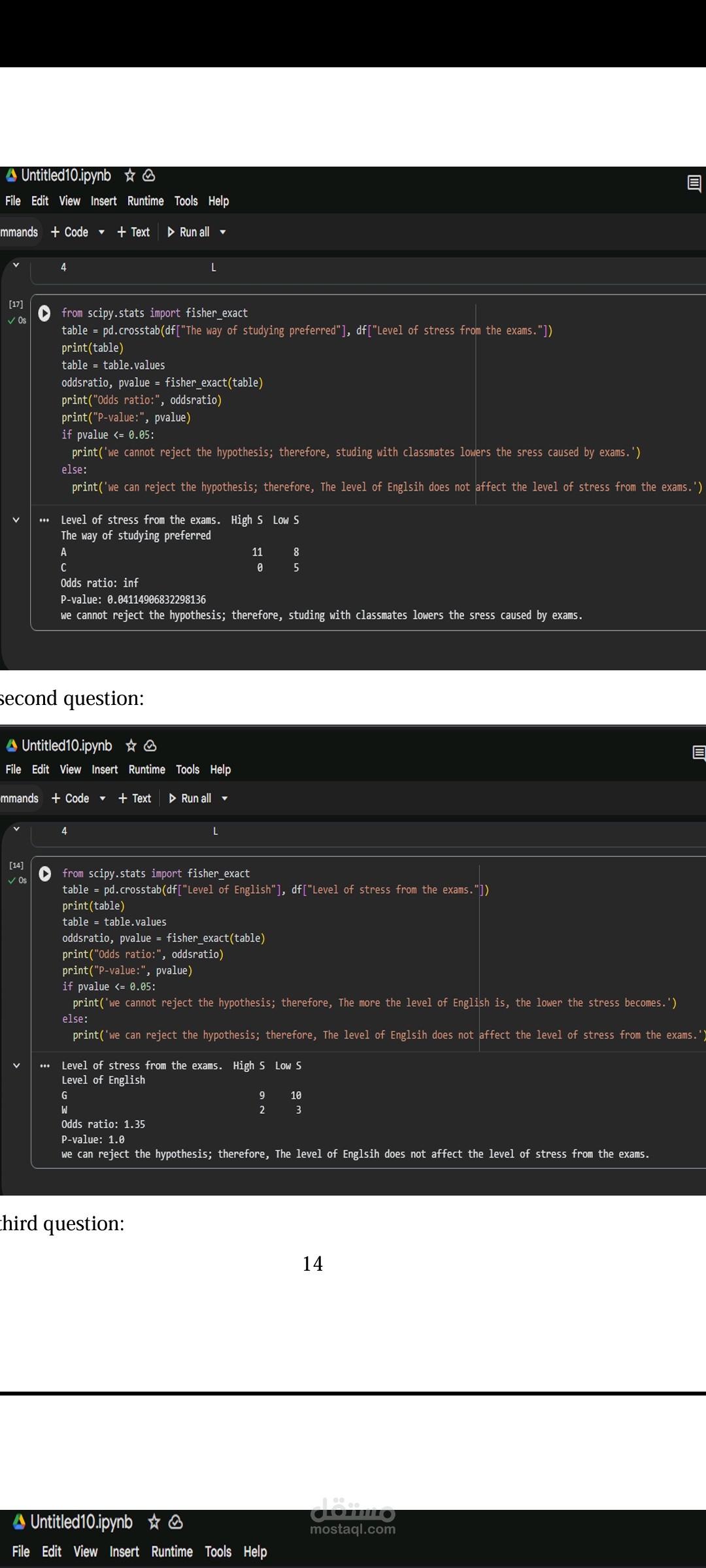Run code cell [17] with its play button
Image resolution: width=706 pixels, height=1568 pixels.
click(44, 314)
